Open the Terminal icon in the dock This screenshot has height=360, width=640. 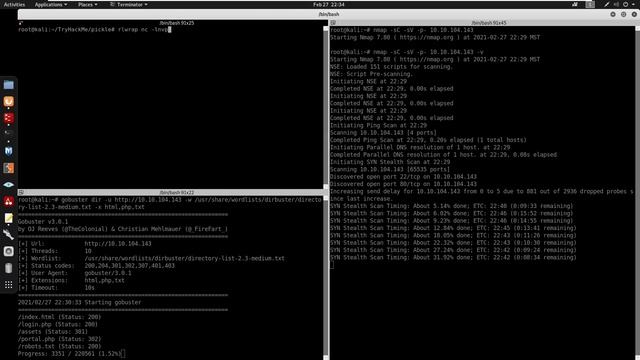[9, 133]
